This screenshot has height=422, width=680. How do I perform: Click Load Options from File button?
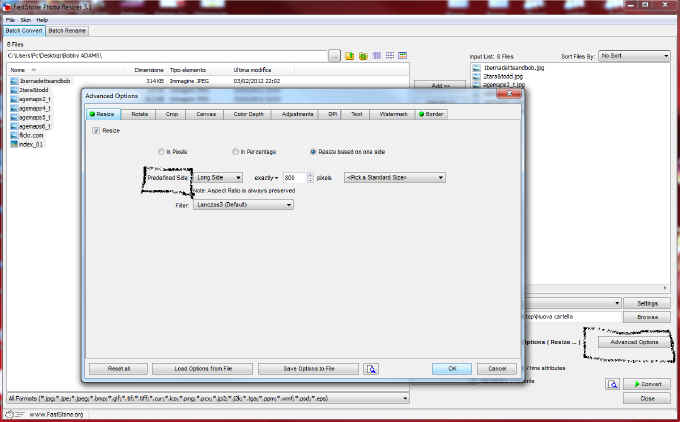(x=203, y=369)
